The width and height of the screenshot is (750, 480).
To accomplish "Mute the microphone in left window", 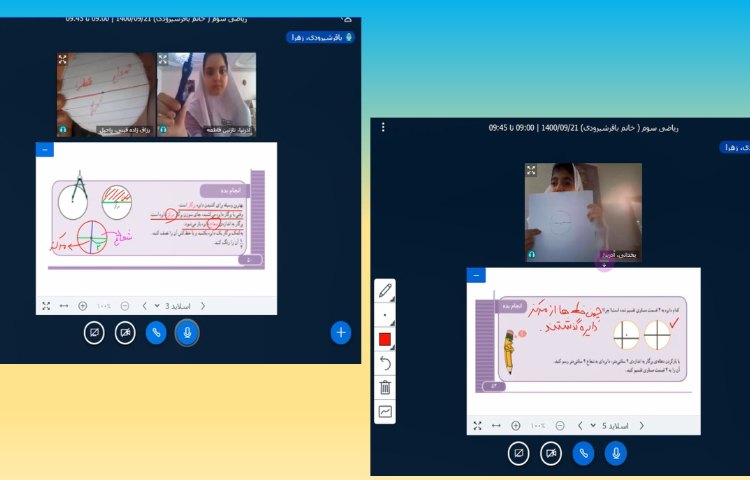I will click(187, 333).
